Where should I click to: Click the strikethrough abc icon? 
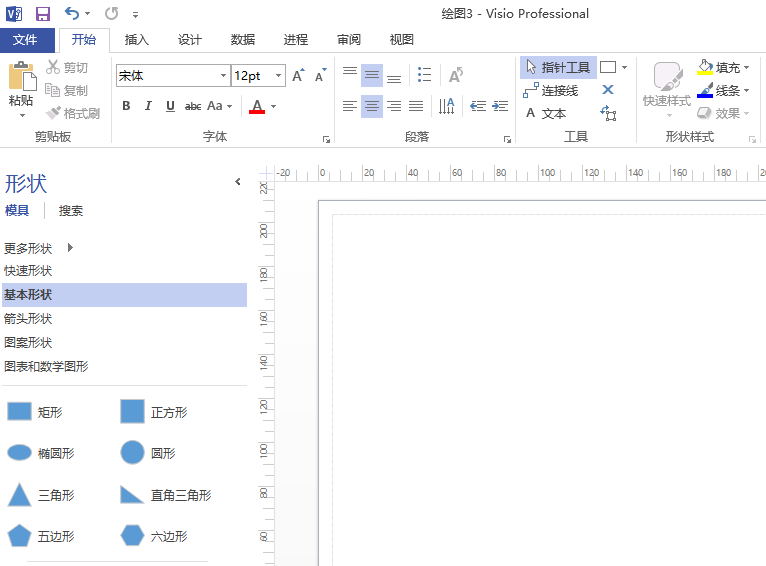pos(193,106)
